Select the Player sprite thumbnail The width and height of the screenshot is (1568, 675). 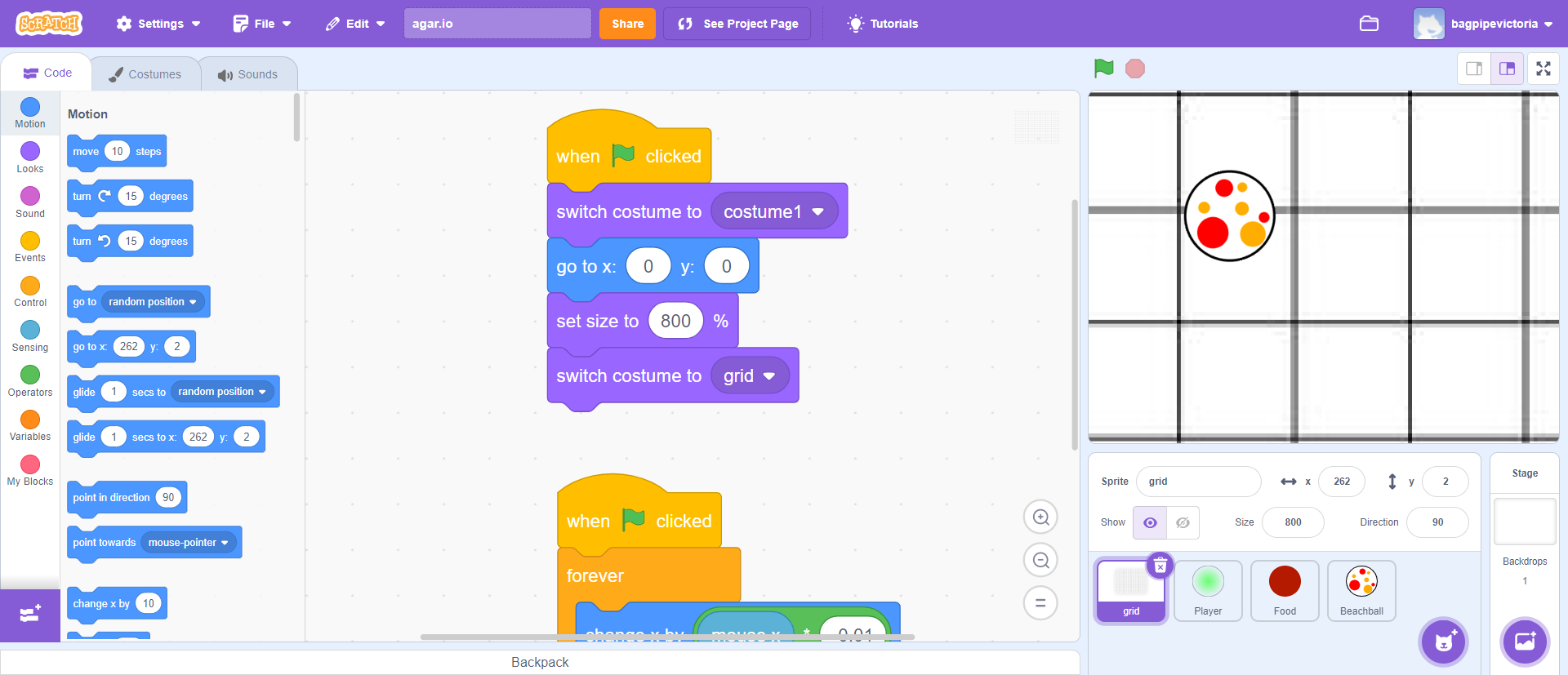(1208, 591)
